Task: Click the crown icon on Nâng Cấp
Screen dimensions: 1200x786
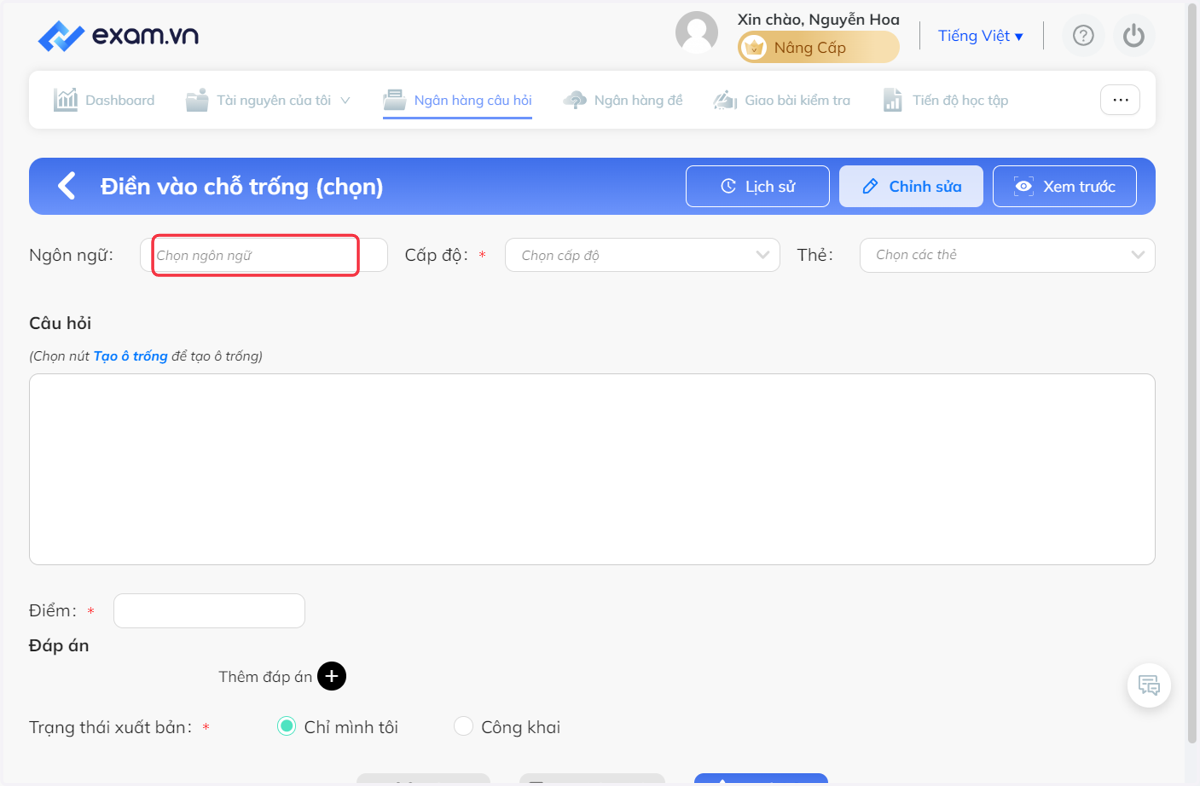Action: coord(755,47)
